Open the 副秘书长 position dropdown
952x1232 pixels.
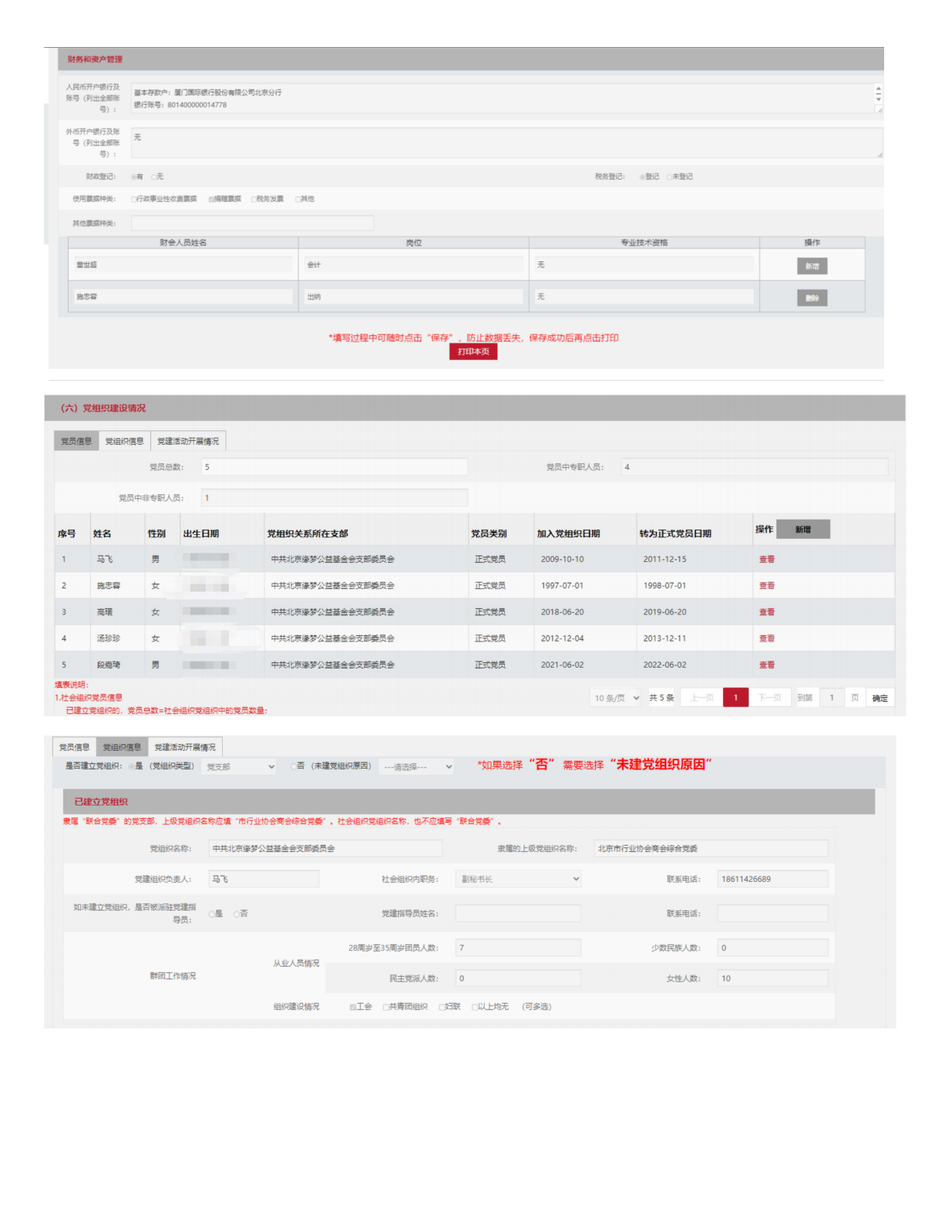(x=518, y=879)
